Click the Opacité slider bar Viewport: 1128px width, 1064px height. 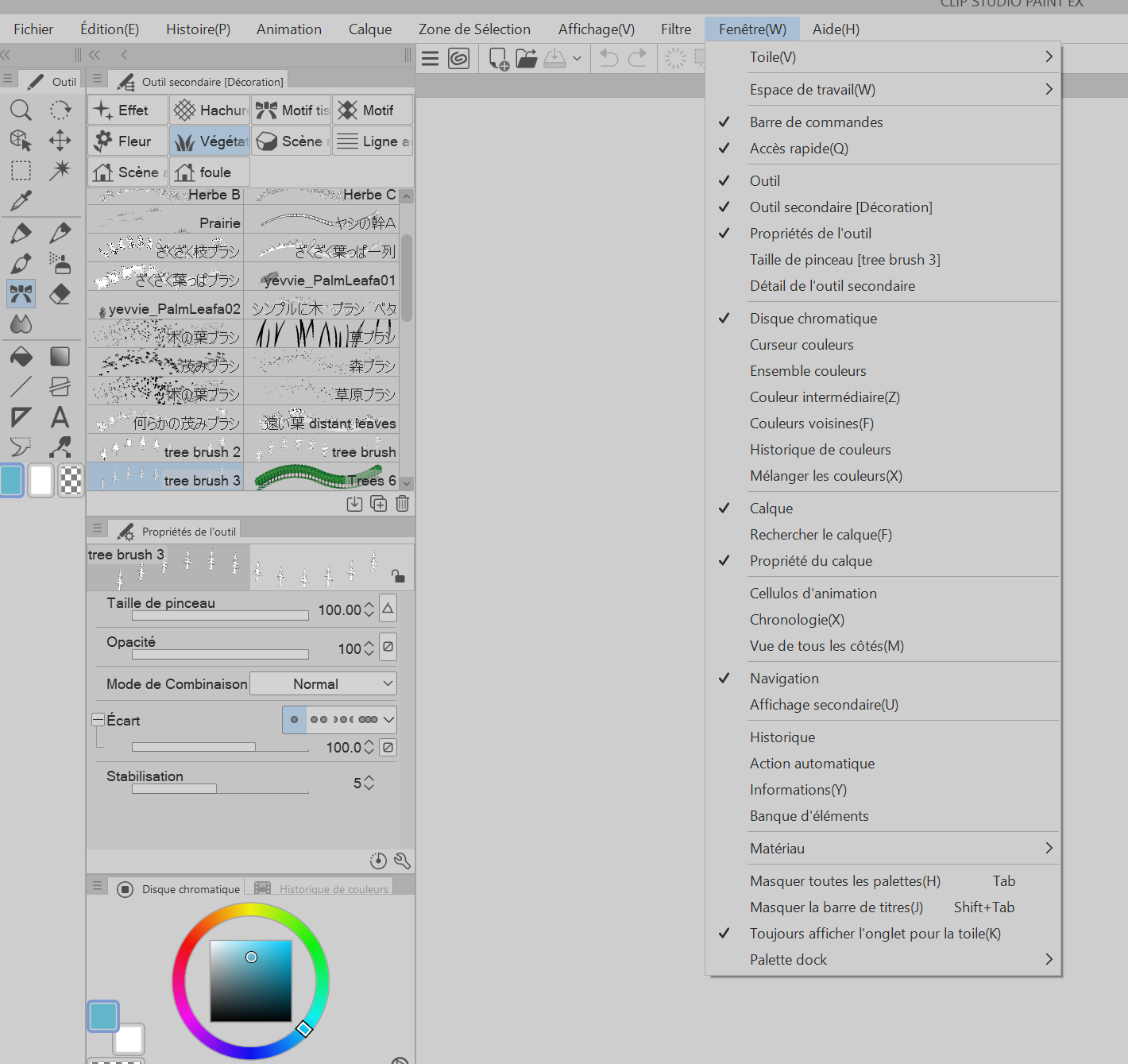(x=220, y=655)
